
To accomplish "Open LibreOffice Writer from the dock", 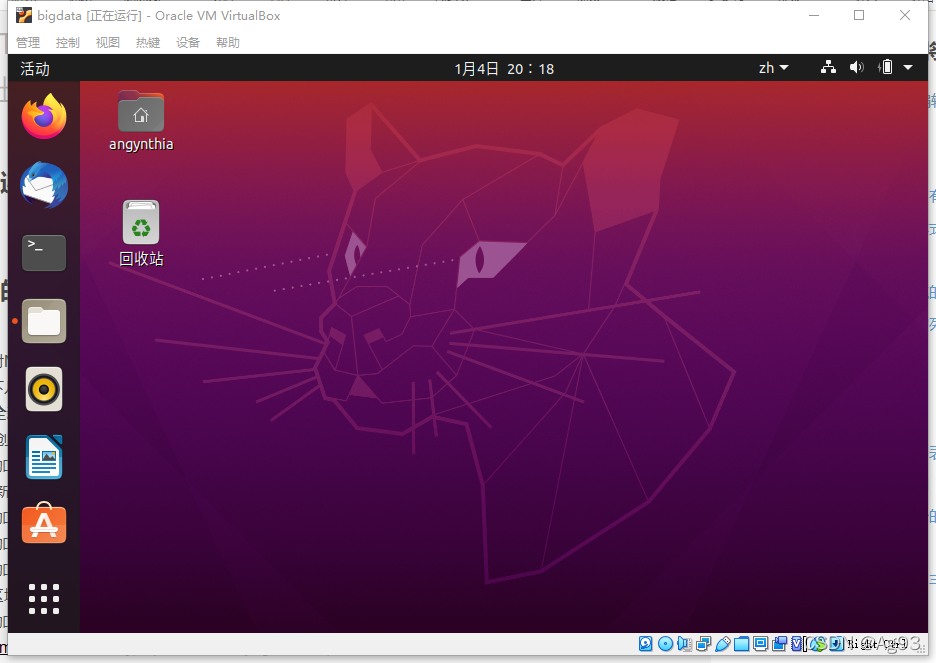I will 44,457.
